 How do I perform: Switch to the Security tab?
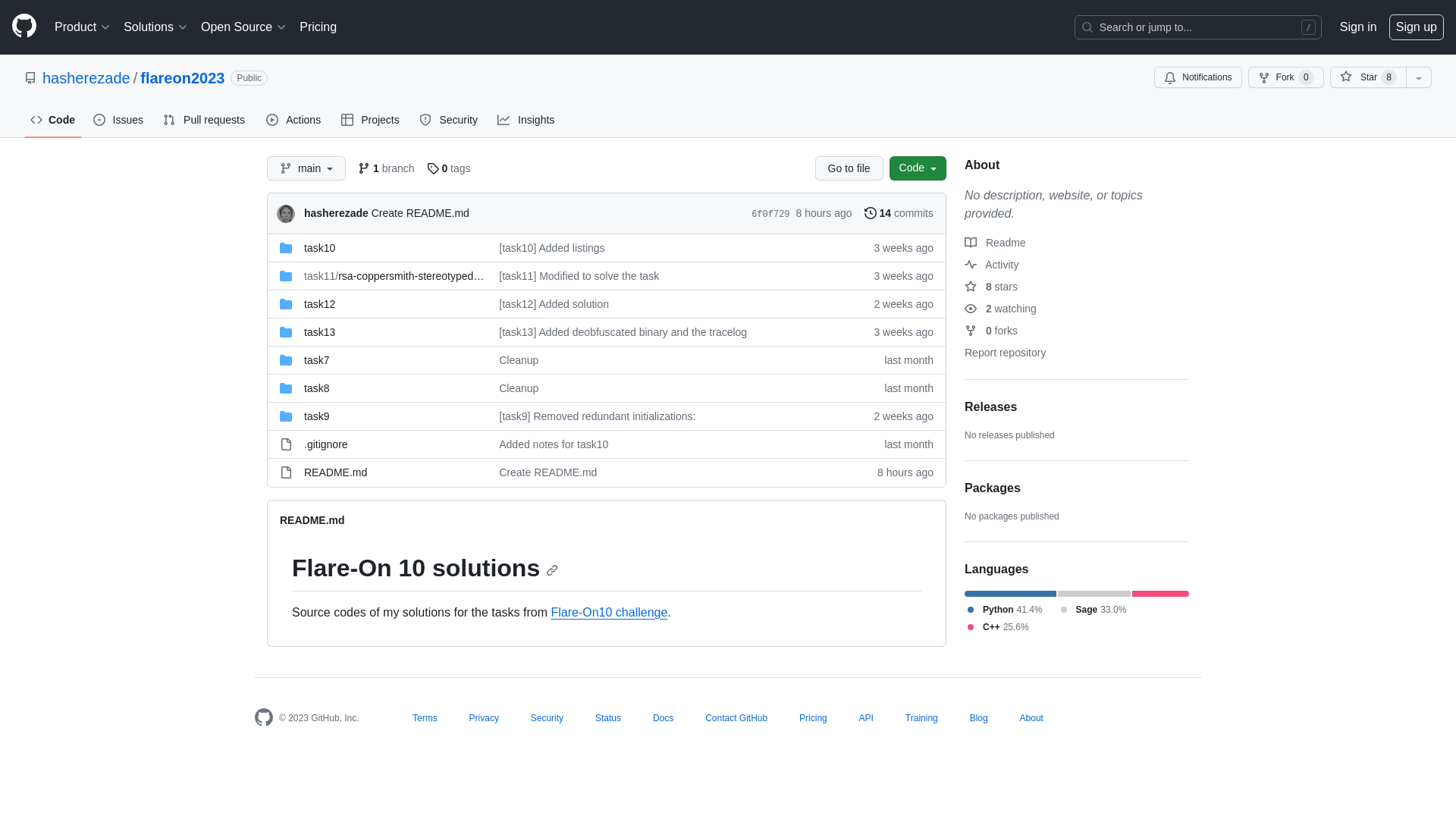pos(448,120)
